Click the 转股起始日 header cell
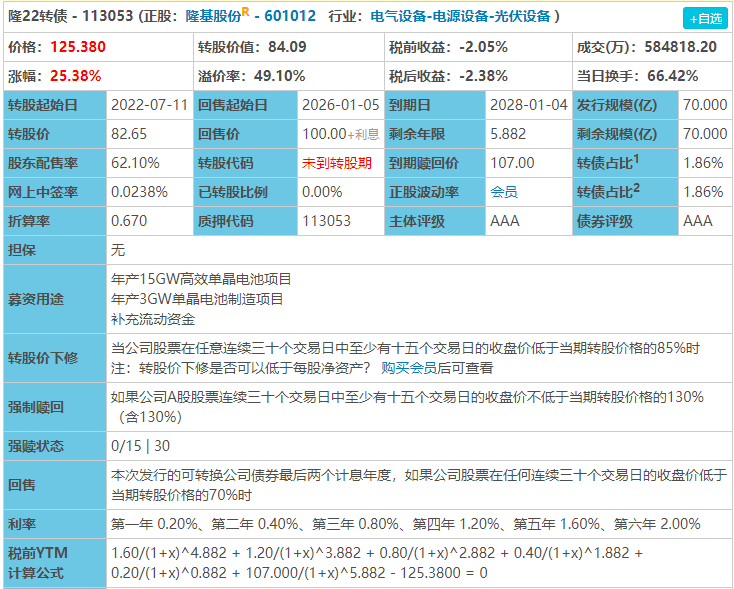 (55, 105)
